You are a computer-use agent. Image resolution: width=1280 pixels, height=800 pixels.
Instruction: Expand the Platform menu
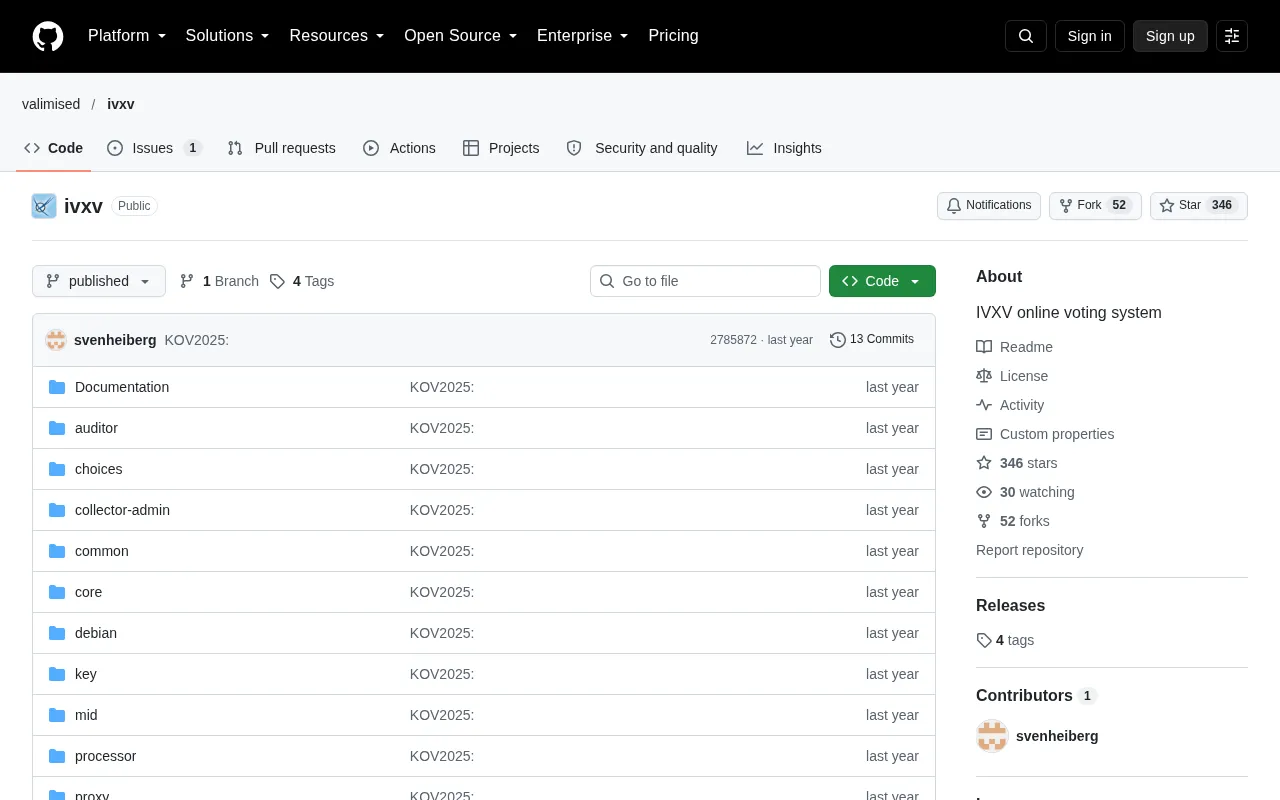(127, 36)
